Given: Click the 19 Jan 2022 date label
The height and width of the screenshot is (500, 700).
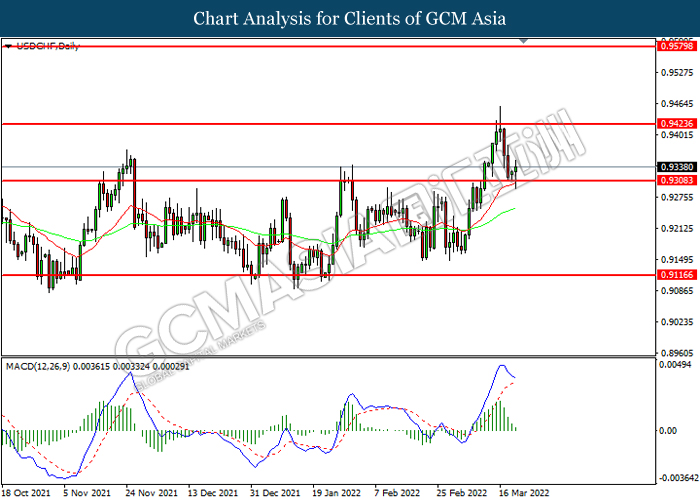Looking at the screenshot, I should [x=337, y=493].
